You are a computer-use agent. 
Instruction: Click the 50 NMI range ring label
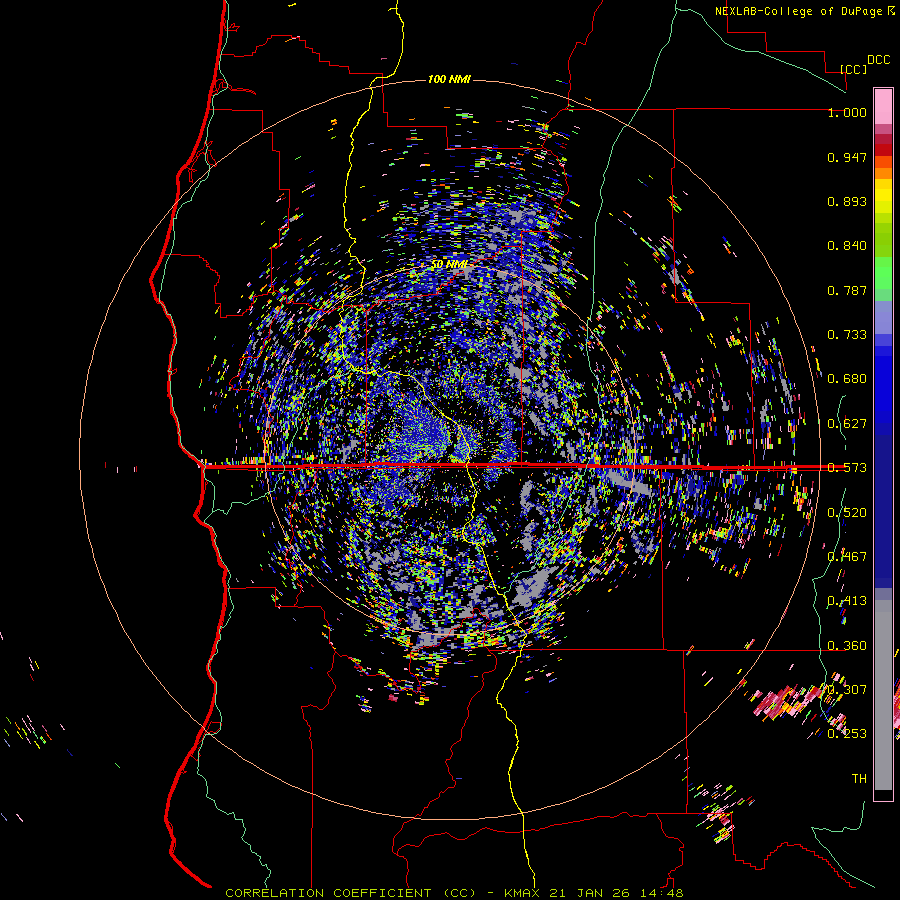(449, 264)
